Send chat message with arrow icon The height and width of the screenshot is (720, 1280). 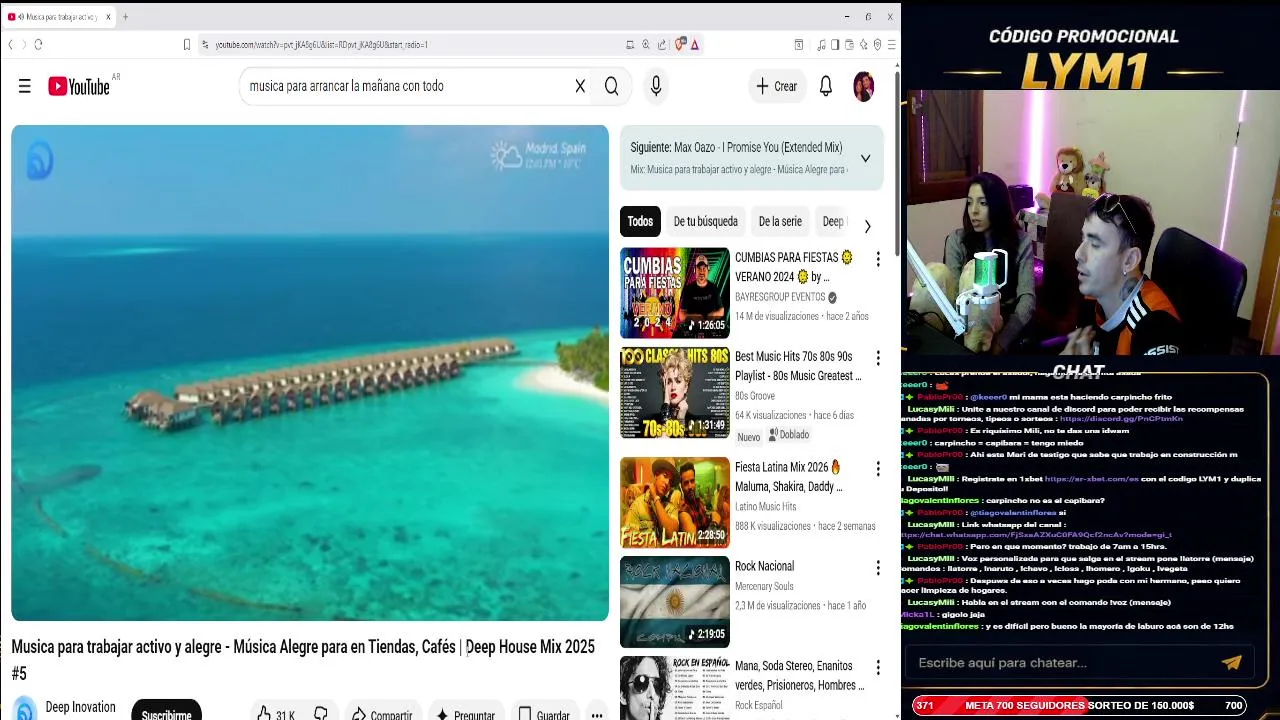1232,662
